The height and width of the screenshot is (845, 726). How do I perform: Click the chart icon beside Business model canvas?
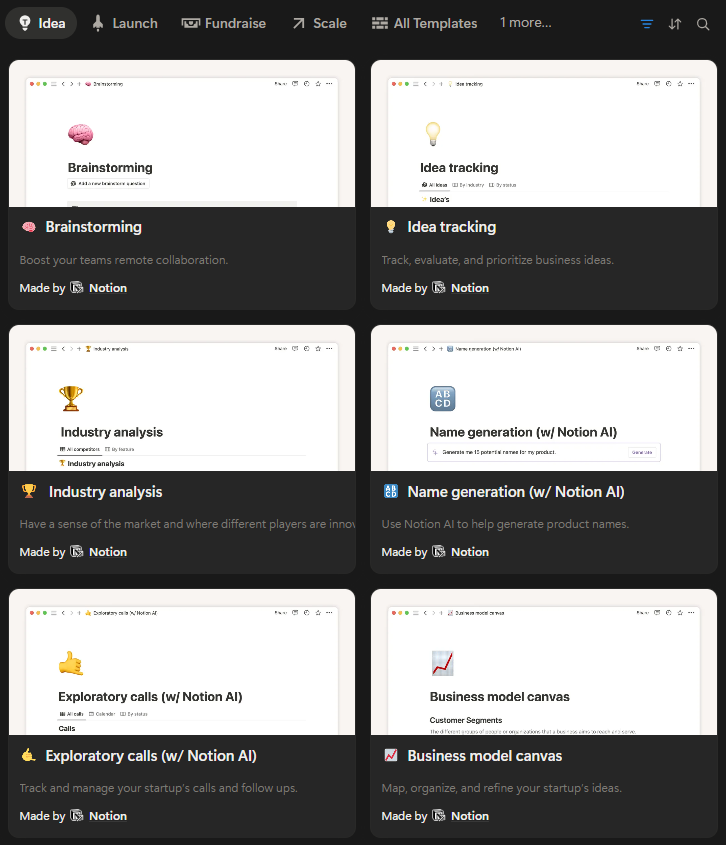pos(391,756)
